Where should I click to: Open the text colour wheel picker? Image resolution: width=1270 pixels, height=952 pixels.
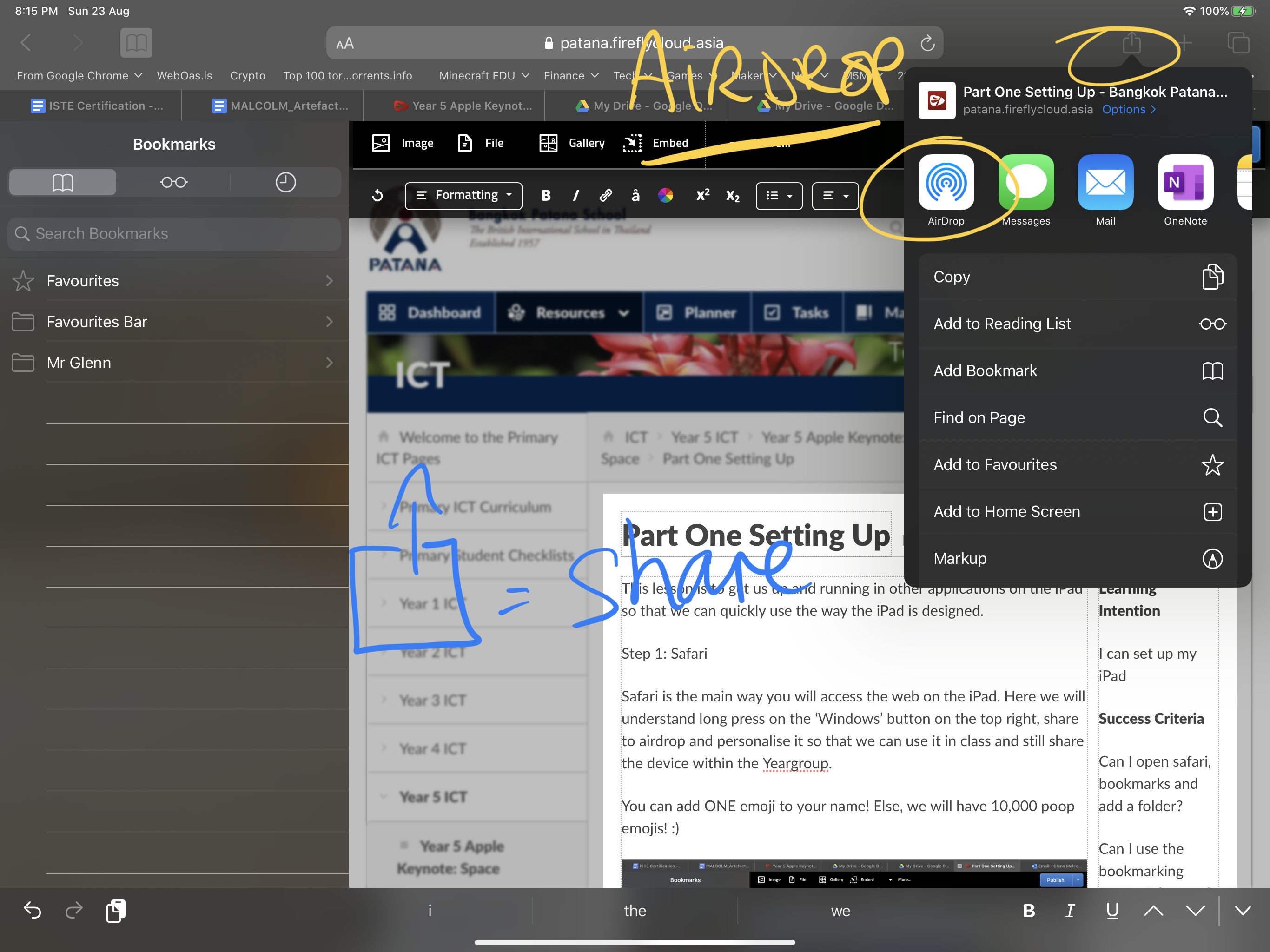665,196
